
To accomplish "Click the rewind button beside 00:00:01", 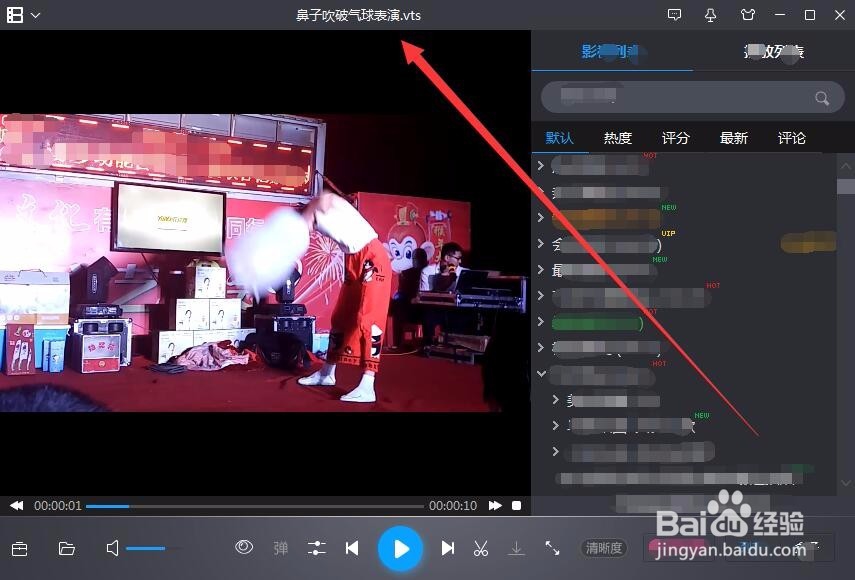I will (x=17, y=505).
